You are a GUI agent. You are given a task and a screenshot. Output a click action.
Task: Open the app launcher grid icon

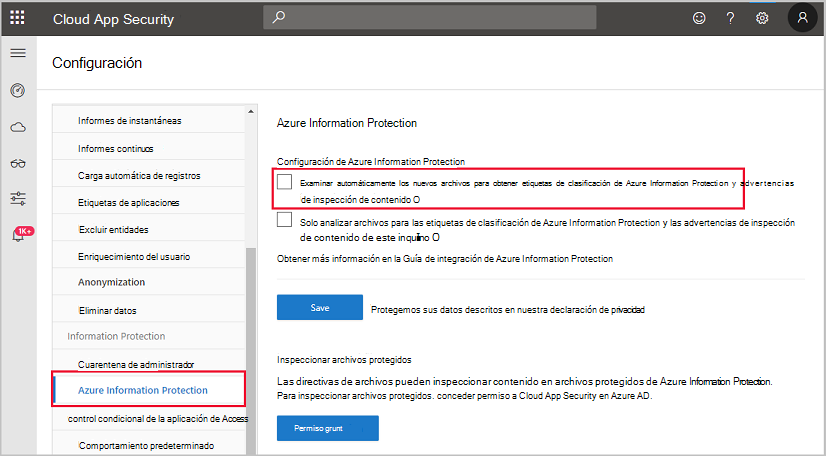point(17,18)
